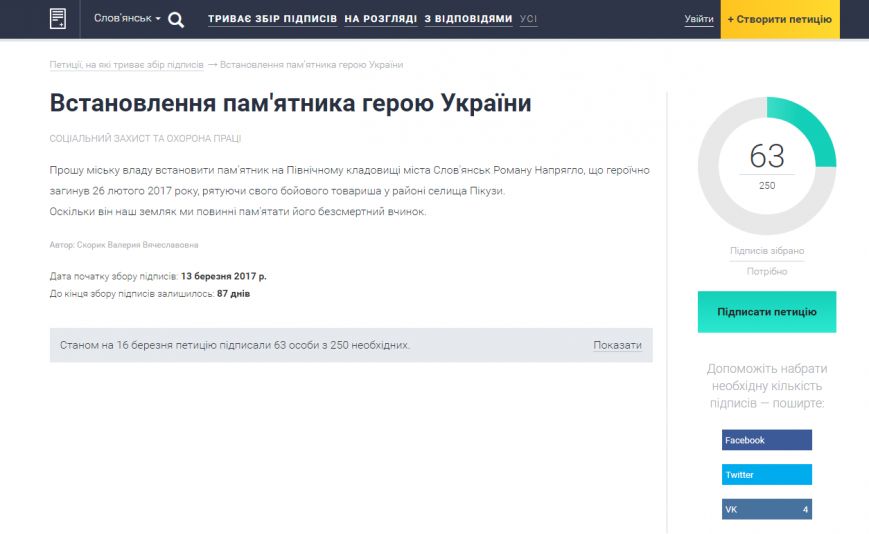Click + Створити петицію button
Screen dimensions: 869x534
point(780,19)
